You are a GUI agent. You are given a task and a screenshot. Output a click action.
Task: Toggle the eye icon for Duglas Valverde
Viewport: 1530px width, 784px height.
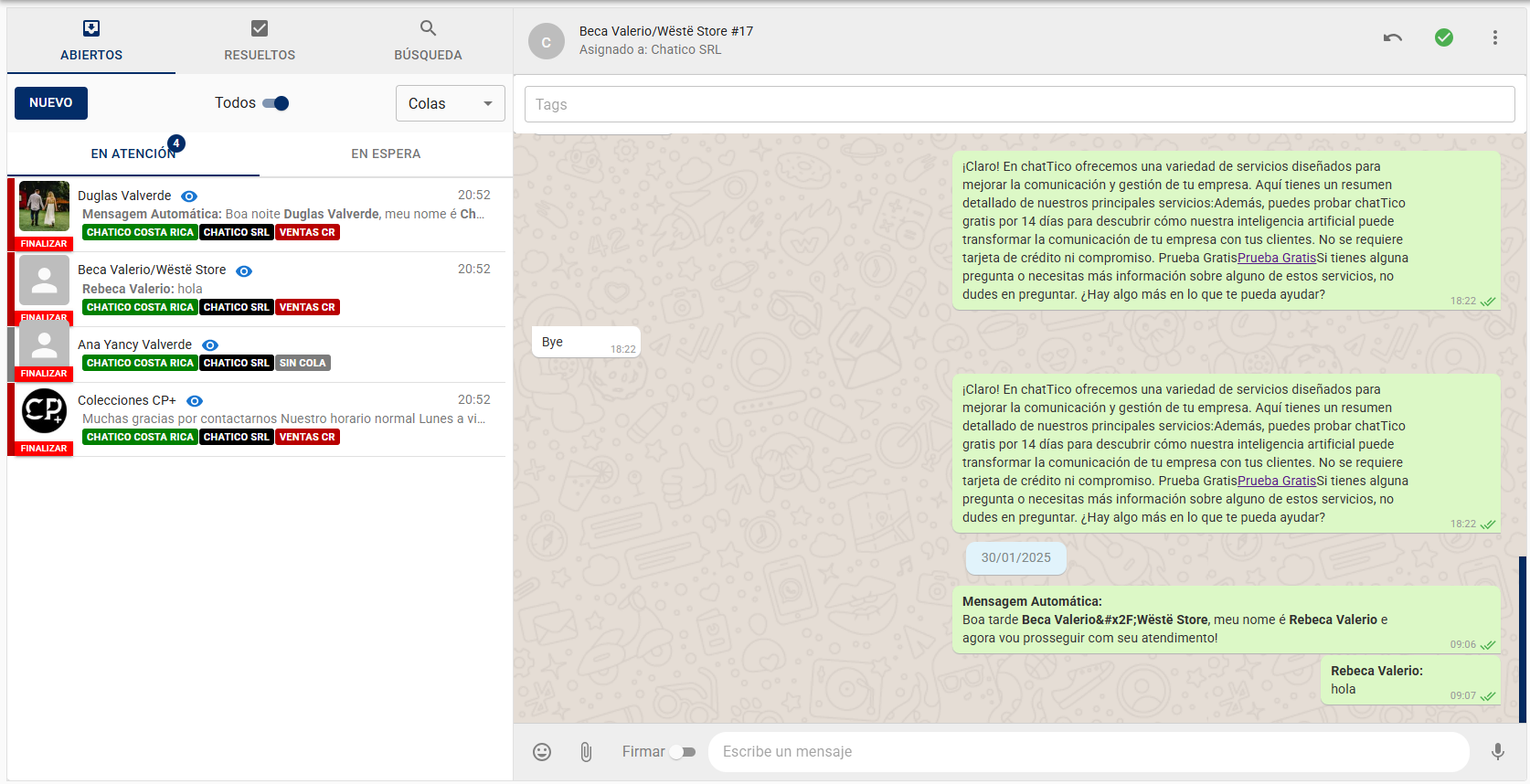tap(189, 196)
